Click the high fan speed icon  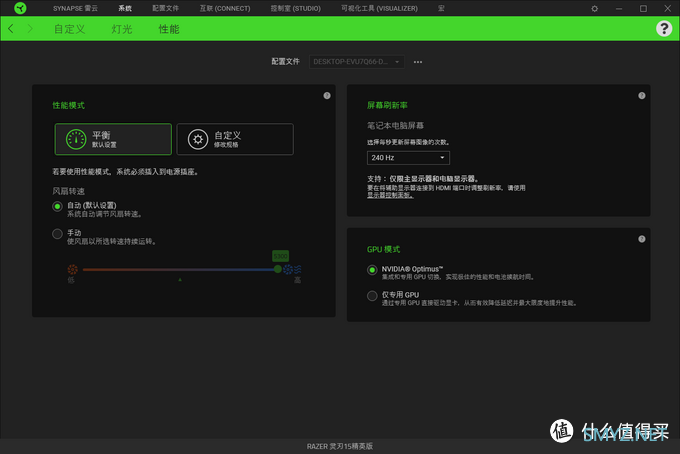click(292, 269)
